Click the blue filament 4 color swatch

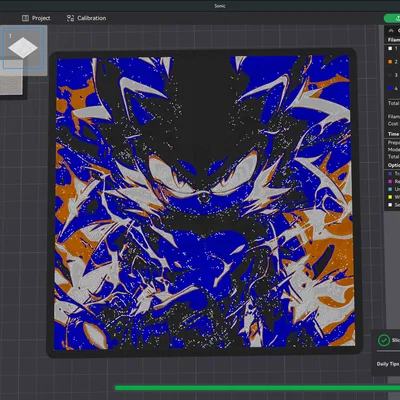[390, 89]
